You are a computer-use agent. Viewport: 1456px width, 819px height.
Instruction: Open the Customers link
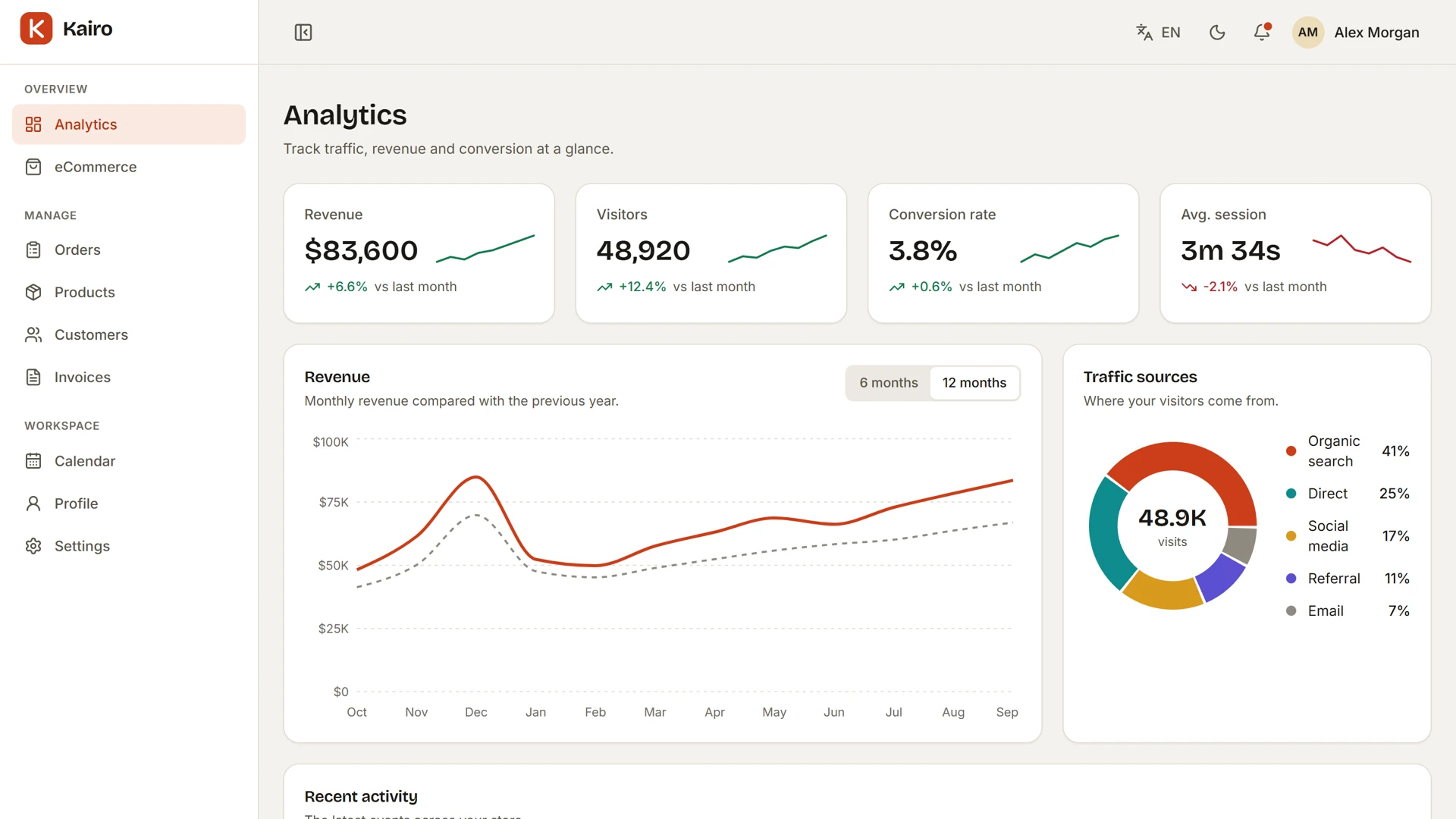click(129, 334)
